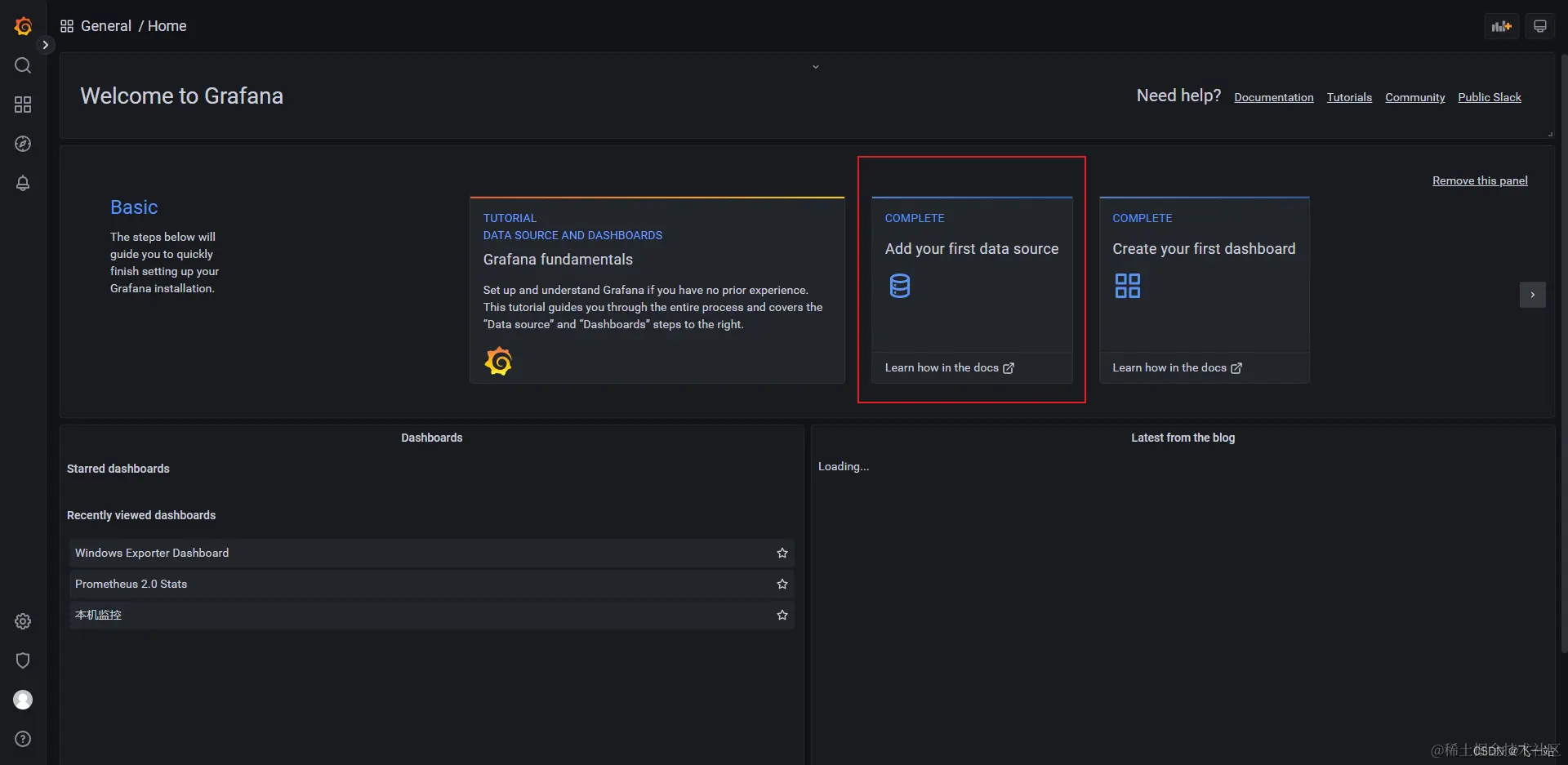Open the Community link
The height and width of the screenshot is (765, 1568).
click(x=1415, y=97)
